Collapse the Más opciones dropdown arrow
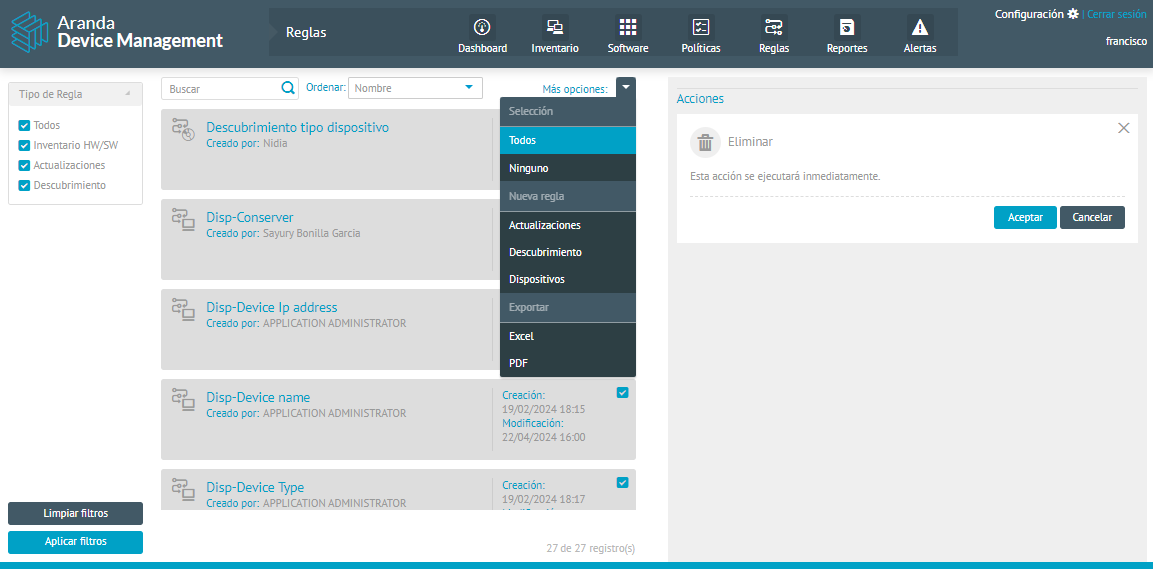The width and height of the screenshot is (1153, 569). coord(626,87)
